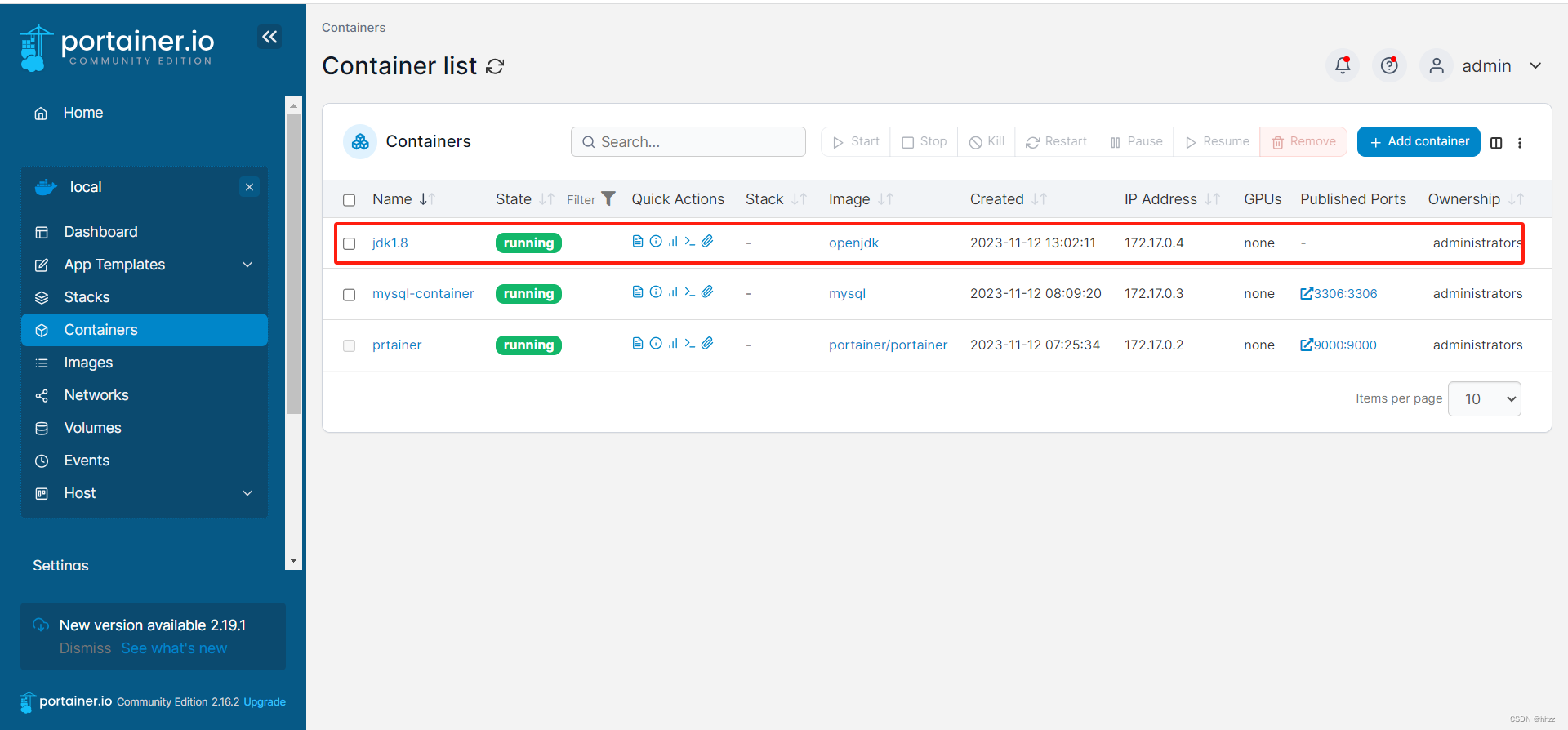Click See what's new link
Viewport: 1568px width, 730px height.
174,648
